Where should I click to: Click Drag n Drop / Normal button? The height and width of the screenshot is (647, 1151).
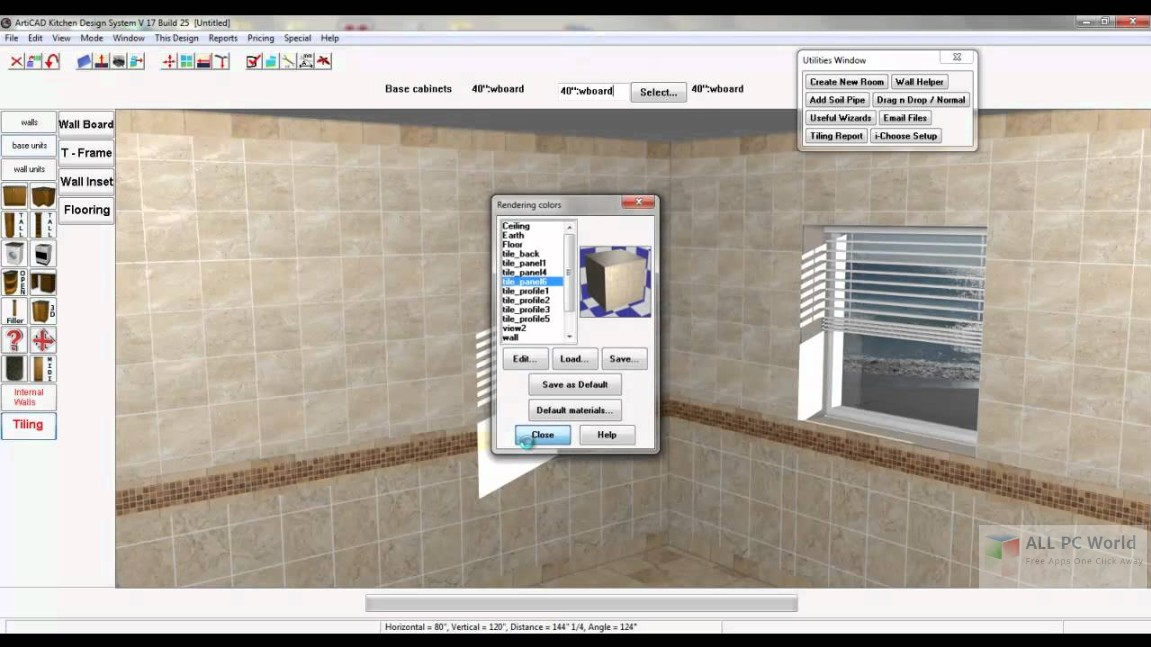(x=921, y=100)
